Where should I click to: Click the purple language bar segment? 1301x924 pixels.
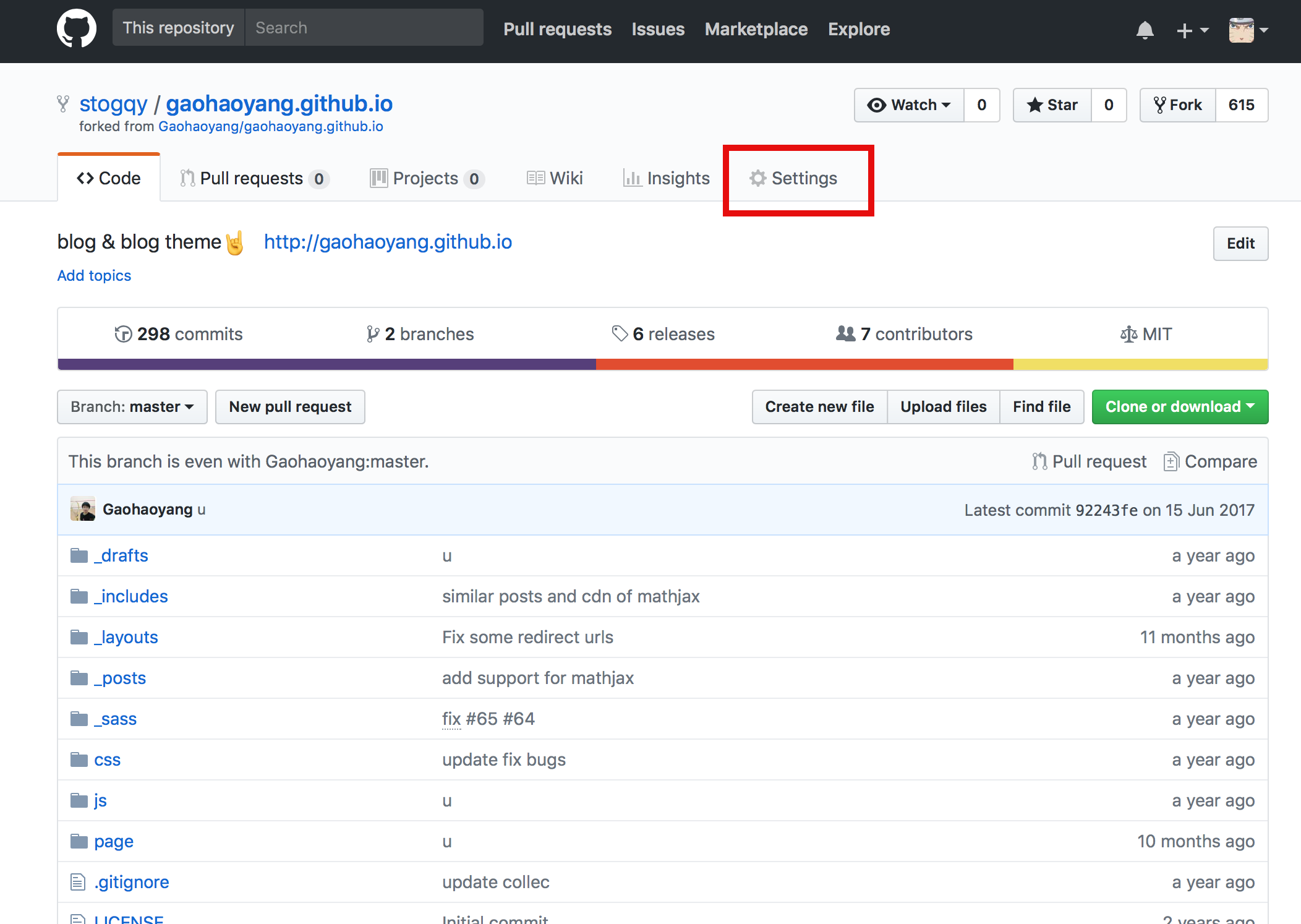[326, 364]
